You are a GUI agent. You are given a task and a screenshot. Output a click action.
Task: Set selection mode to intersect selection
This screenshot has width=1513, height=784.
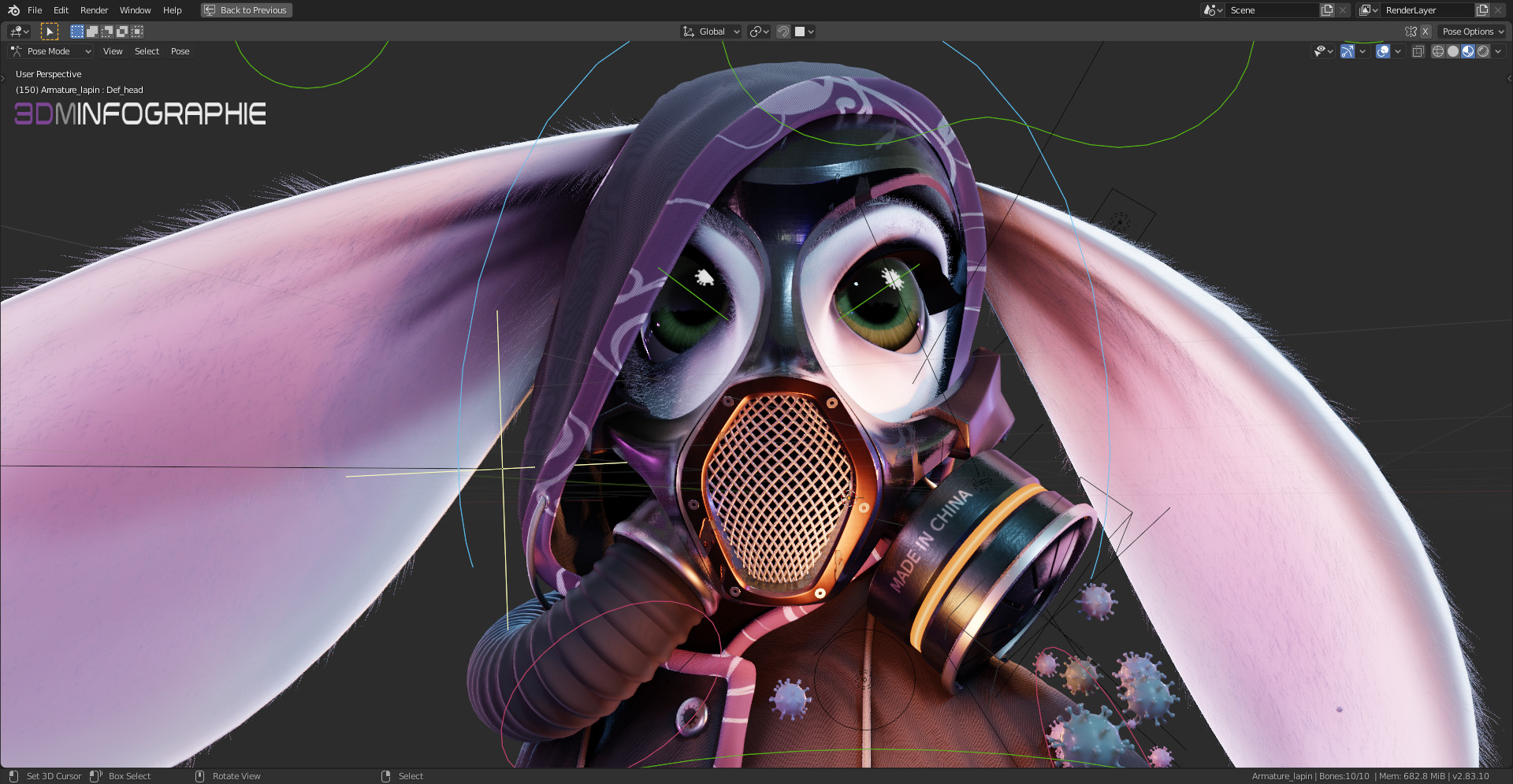click(136, 32)
